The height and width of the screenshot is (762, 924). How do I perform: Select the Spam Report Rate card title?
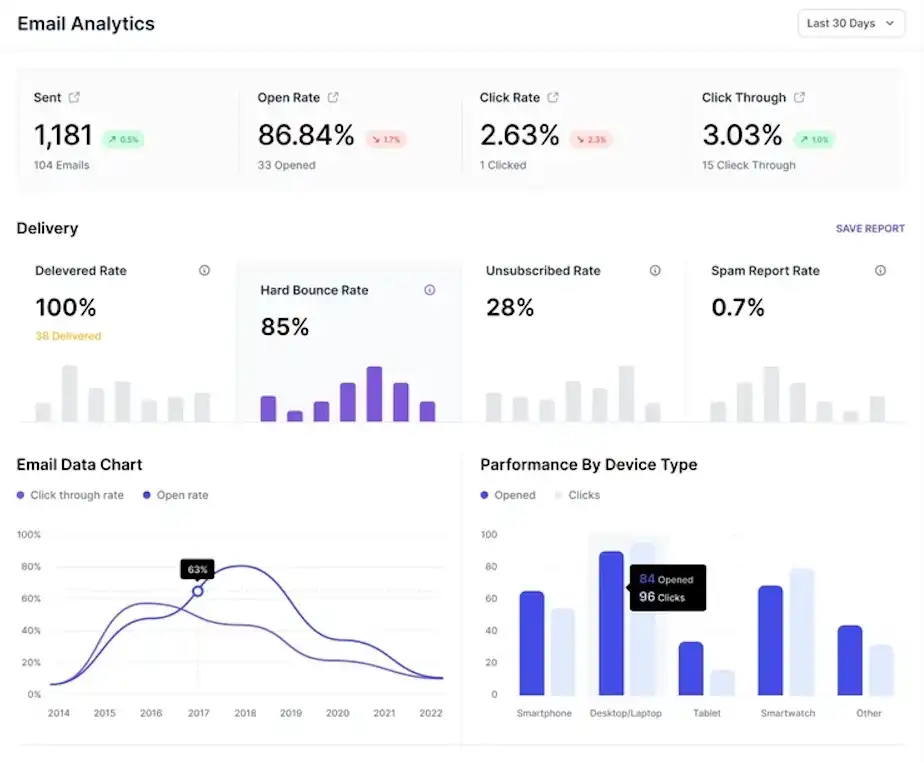pyautogui.click(x=765, y=271)
